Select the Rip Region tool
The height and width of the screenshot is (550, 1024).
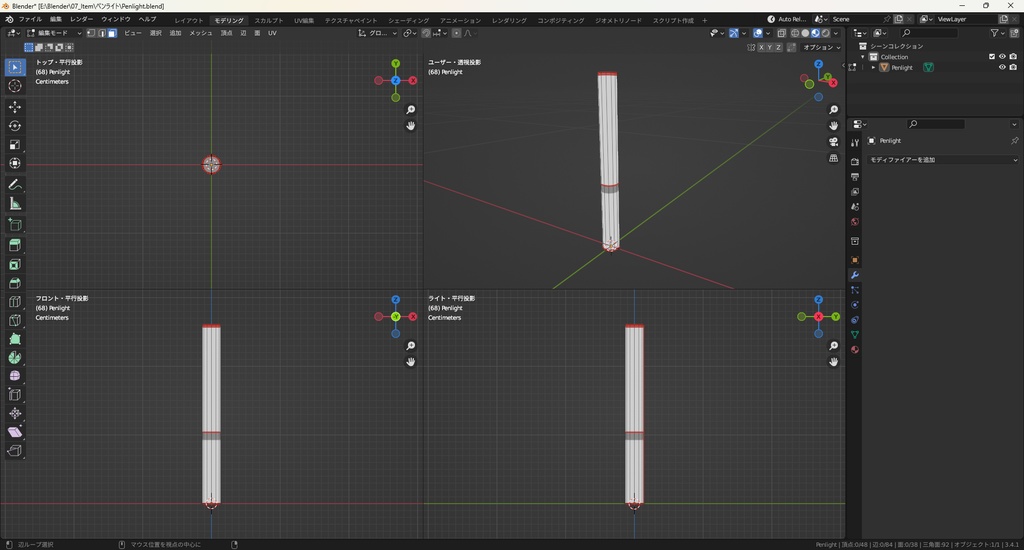tap(15, 451)
